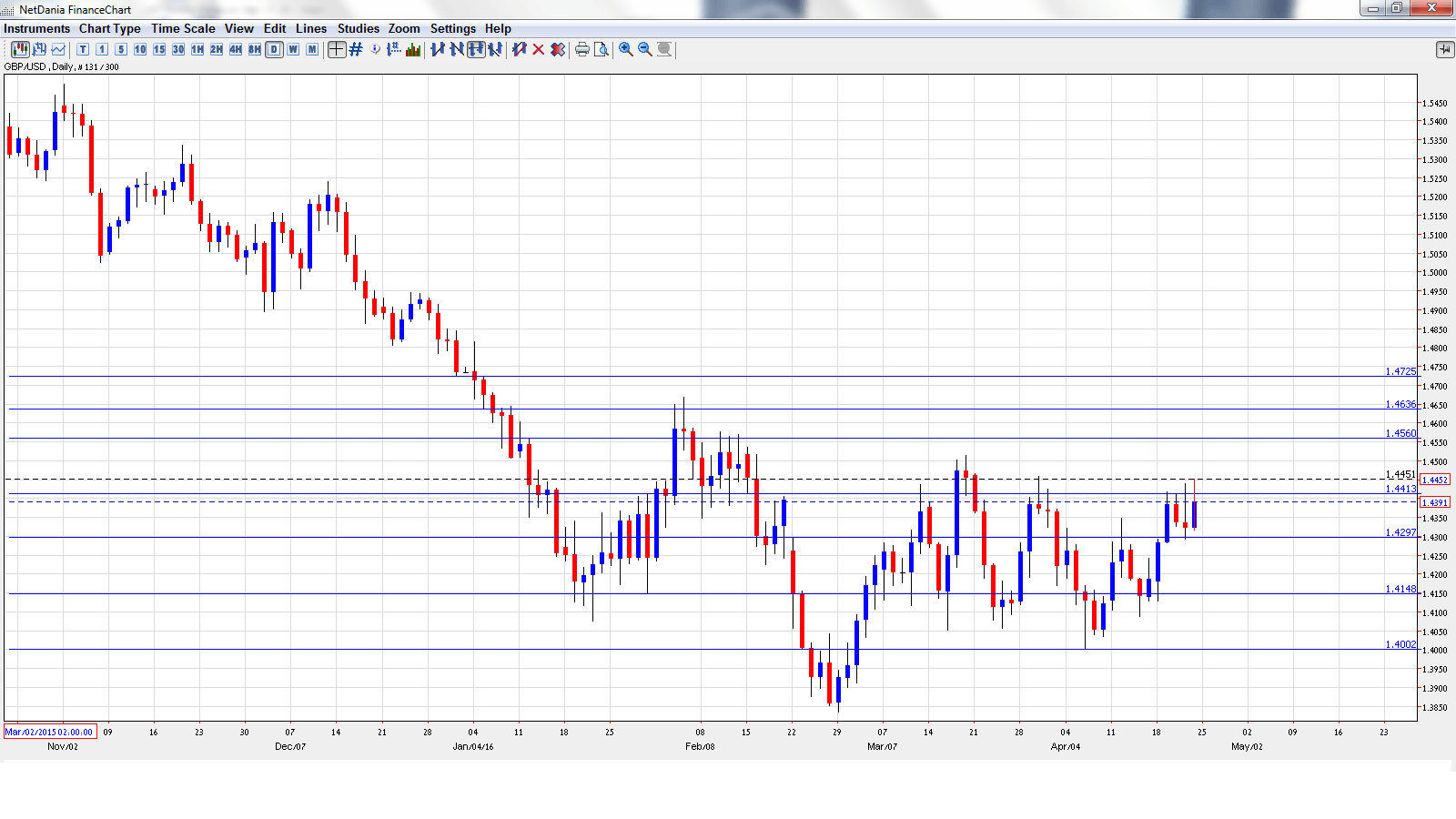1456x819 pixels.
Task: Click the zoom in magnifier icon
Action: coord(626,49)
